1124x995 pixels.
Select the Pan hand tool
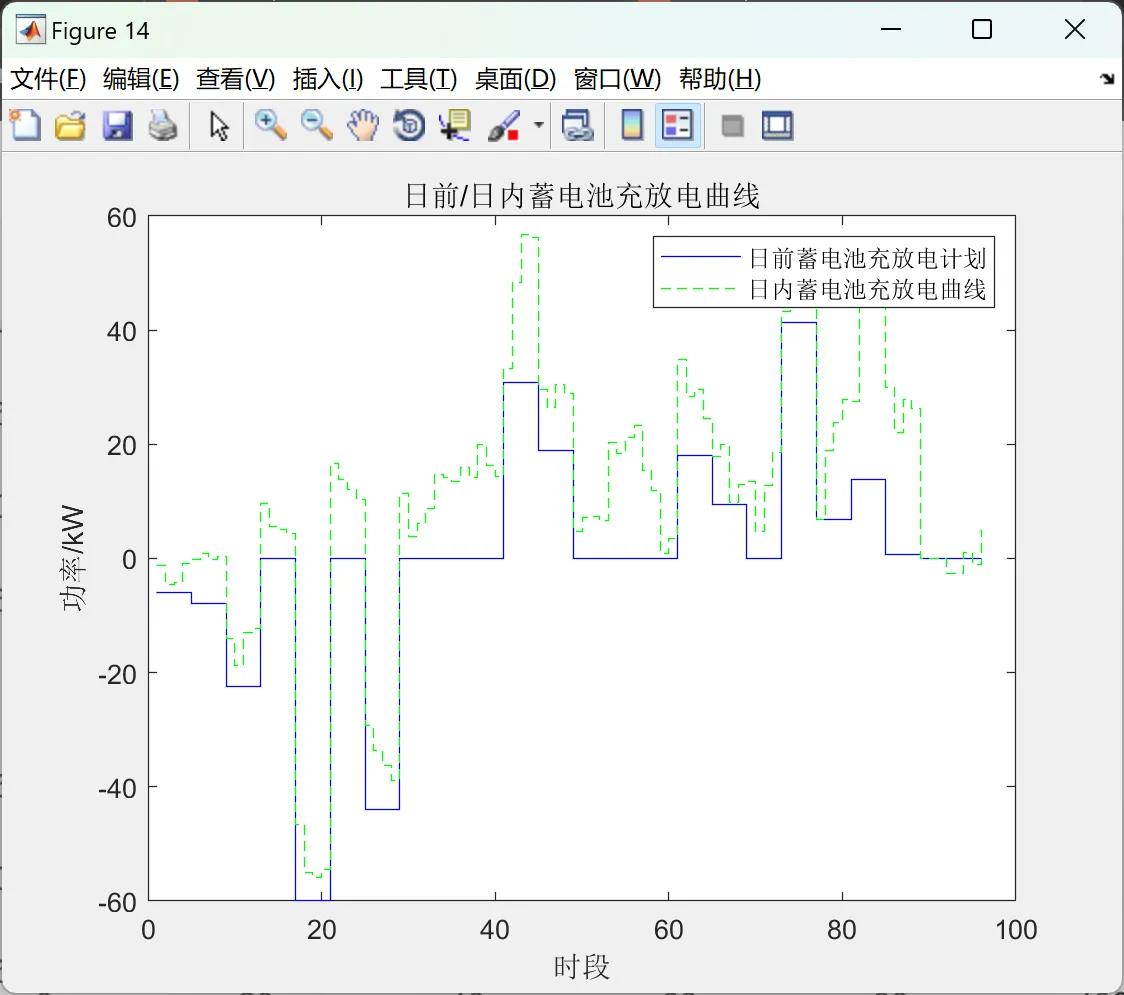click(363, 125)
